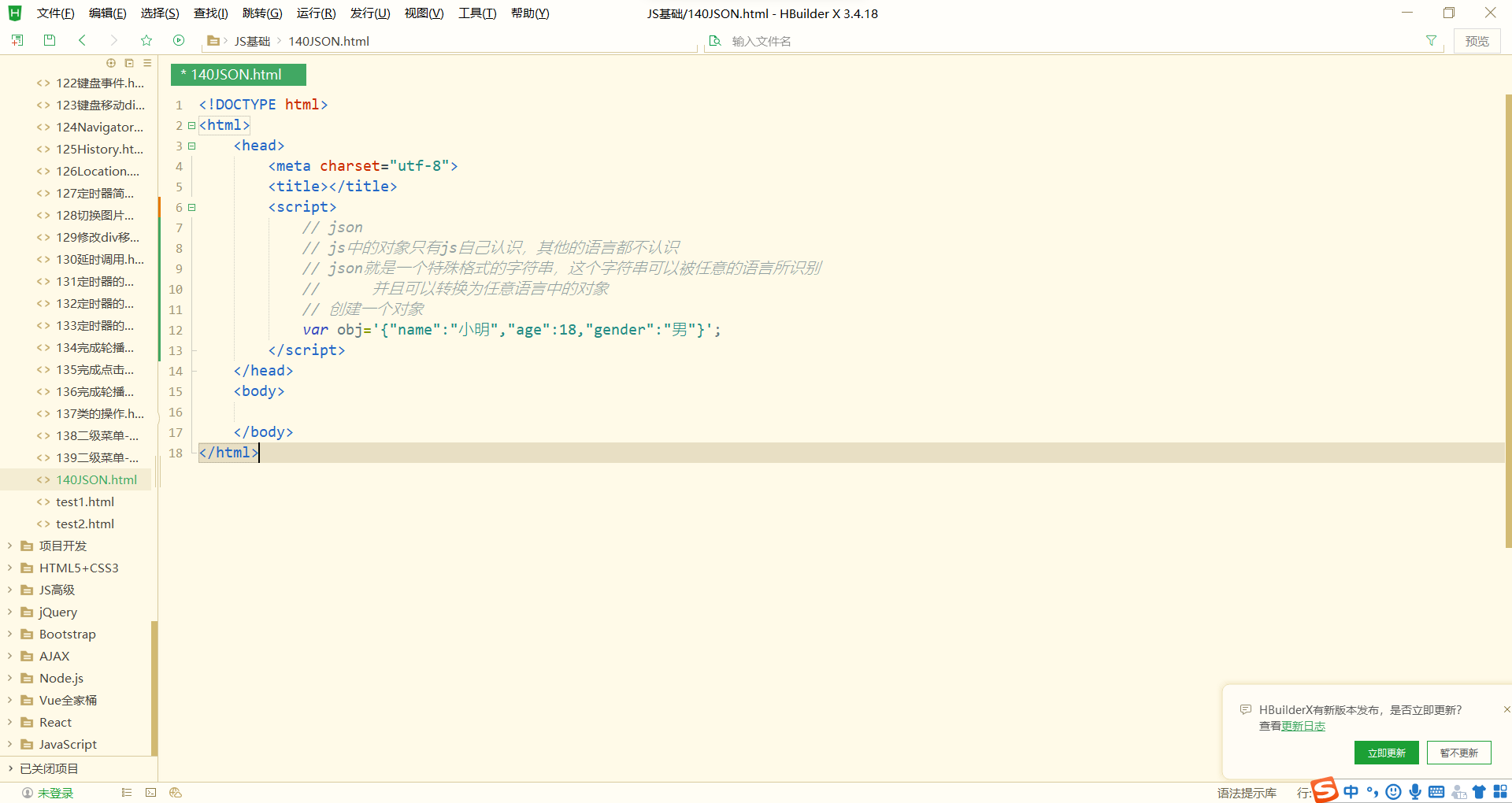Open the 更新日志 changelog link
The height and width of the screenshot is (803, 1512).
click(x=1303, y=726)
